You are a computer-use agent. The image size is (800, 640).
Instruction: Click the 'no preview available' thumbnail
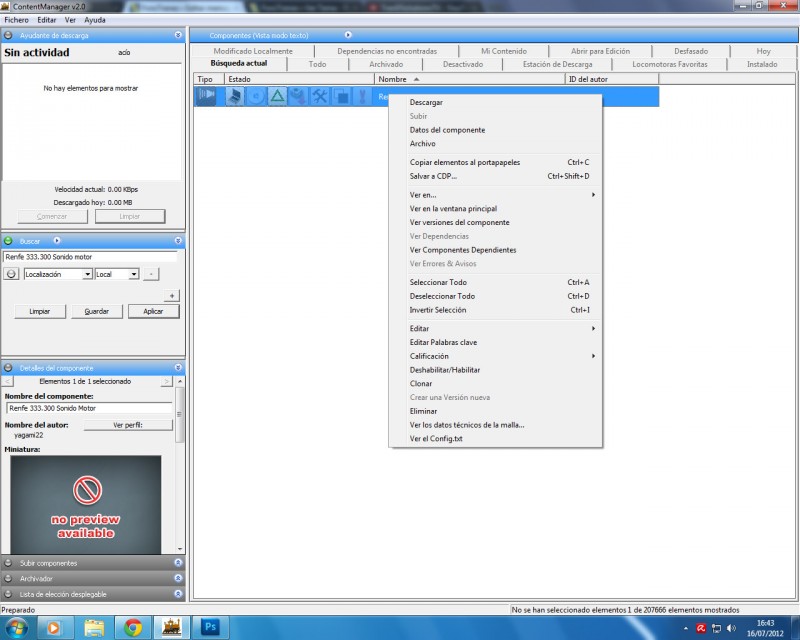[x=86, y=505]
